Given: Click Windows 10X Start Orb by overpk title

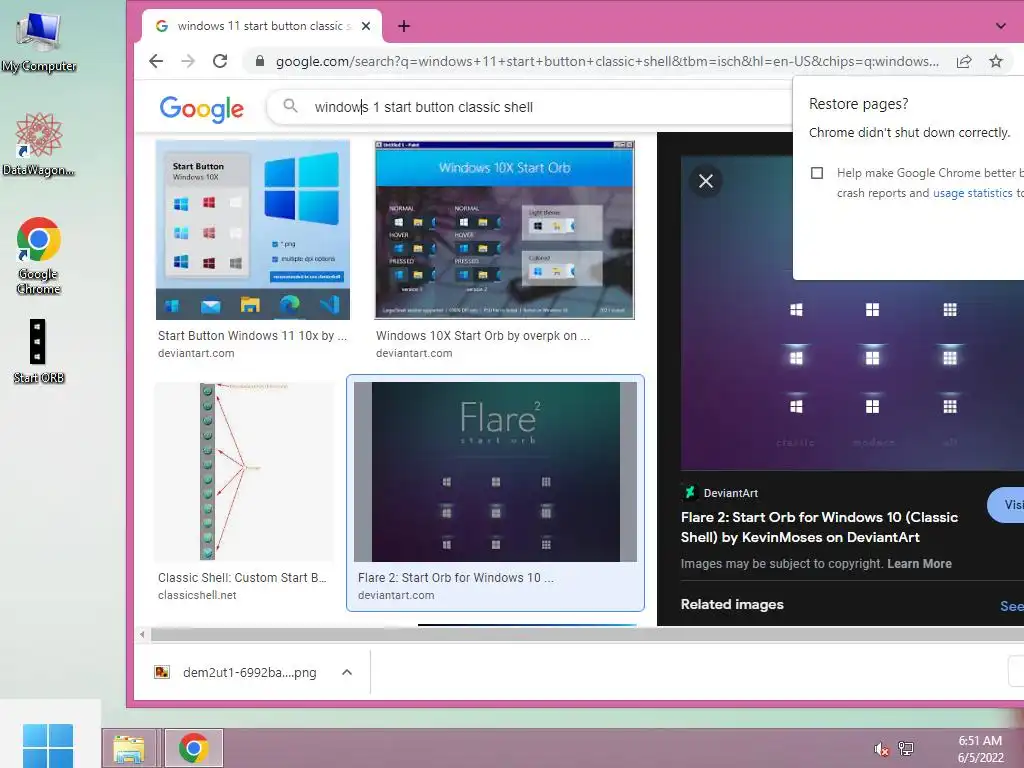Looking at the screenshot, I should (x=483, y=336).
